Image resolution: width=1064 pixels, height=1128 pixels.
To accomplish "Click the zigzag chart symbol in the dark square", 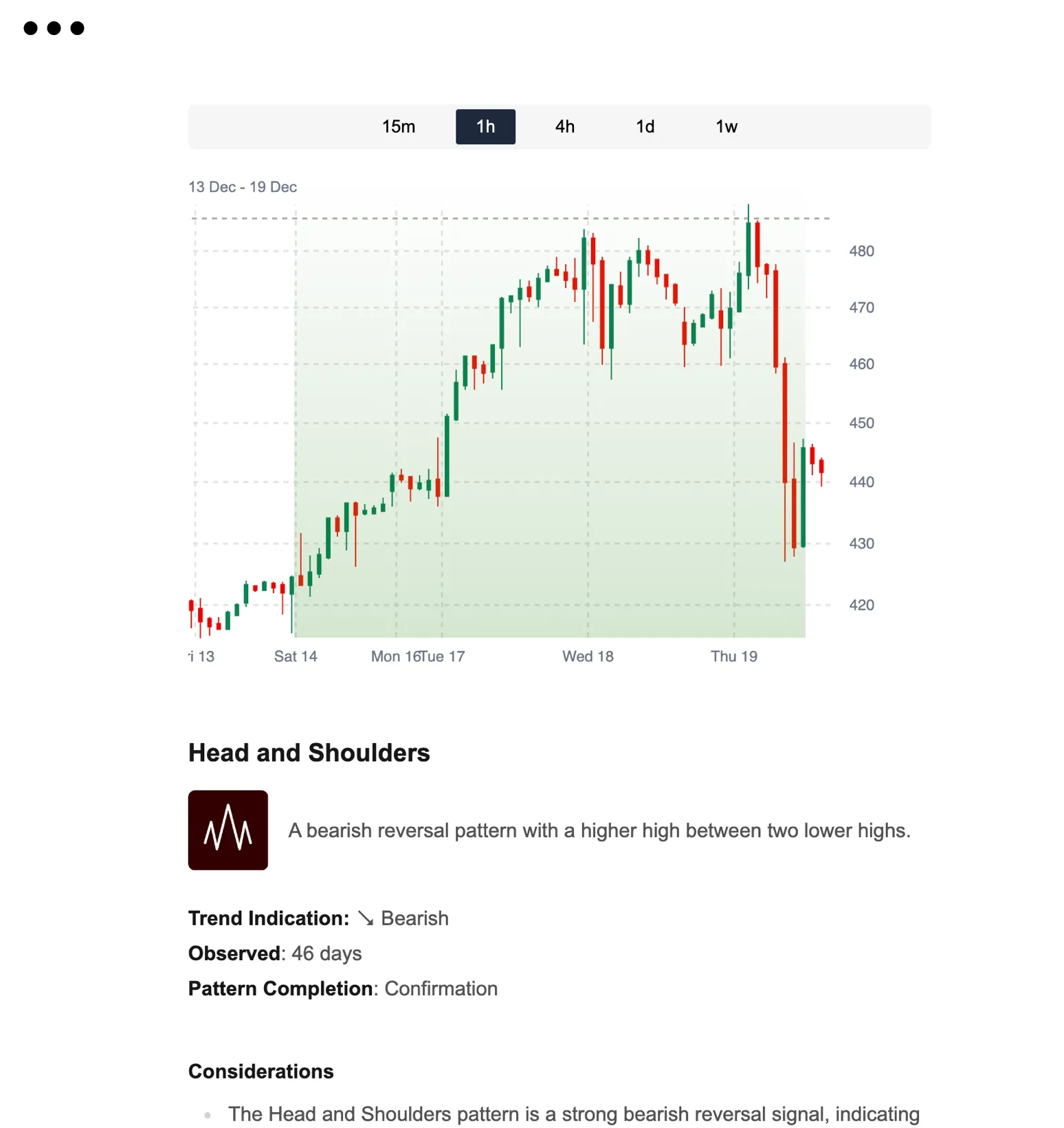I will click(x=228, y=828).
